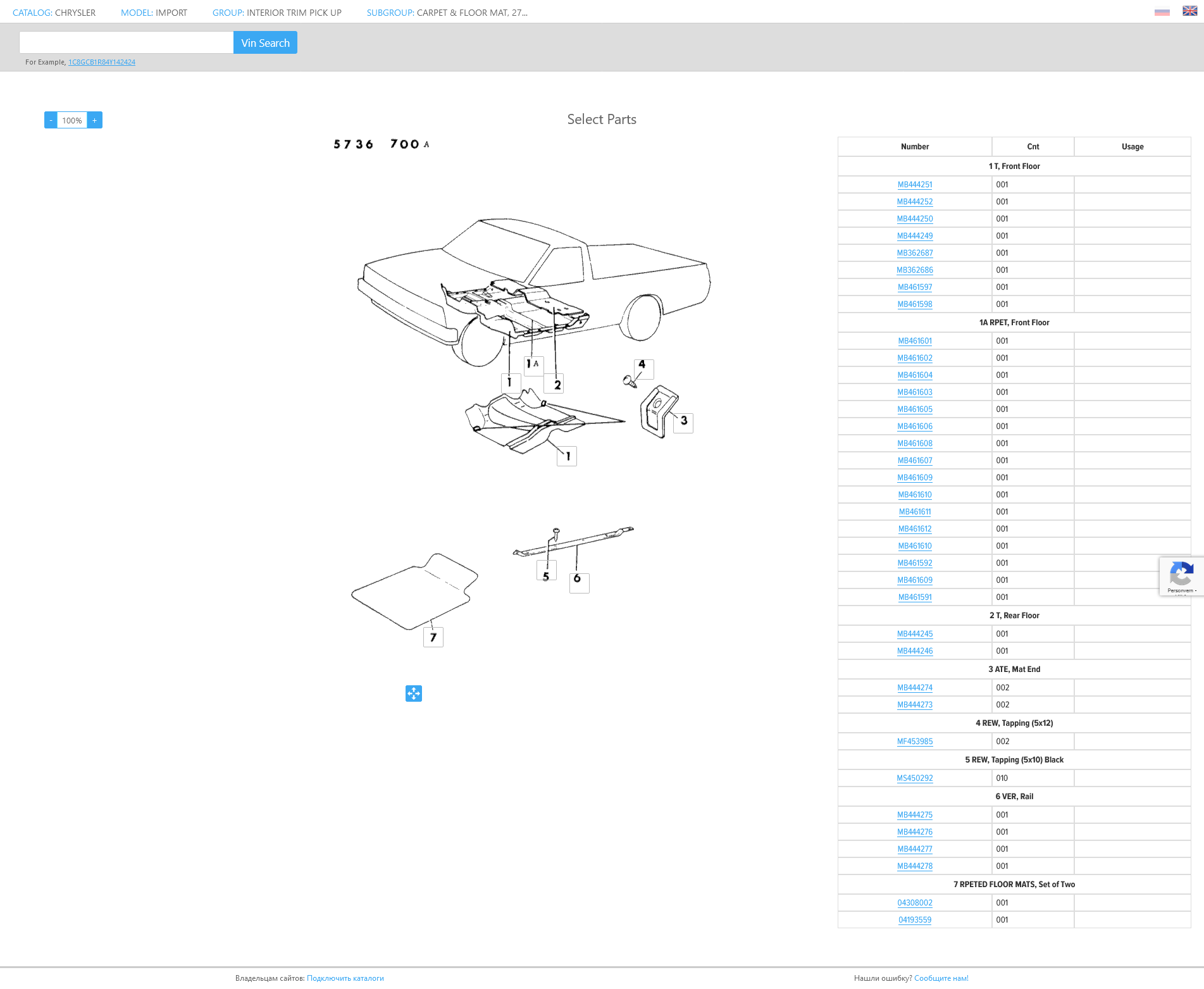Viewport: 1204px width, 989px height.
Task: Select callout number 3 on the diagram
Action: pyautogui.click(x=683, y=422)
